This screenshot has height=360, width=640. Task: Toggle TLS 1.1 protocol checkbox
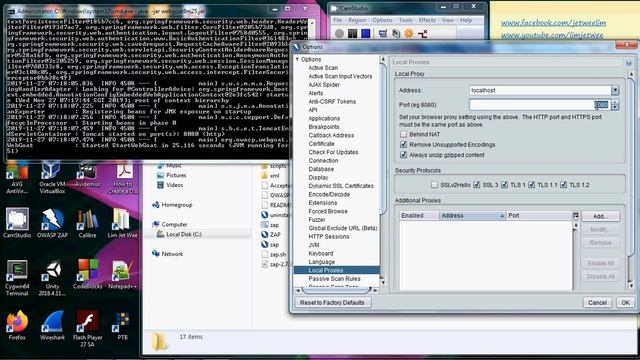tap(531, 185)
